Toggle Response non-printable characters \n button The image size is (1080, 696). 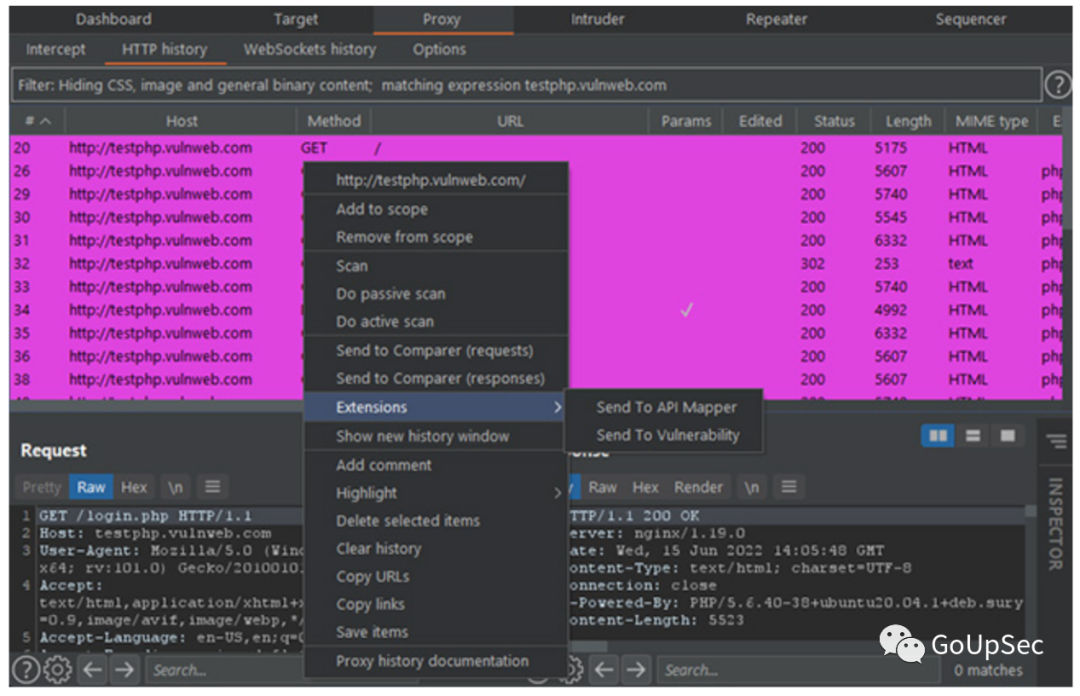(x=751, y=487)
